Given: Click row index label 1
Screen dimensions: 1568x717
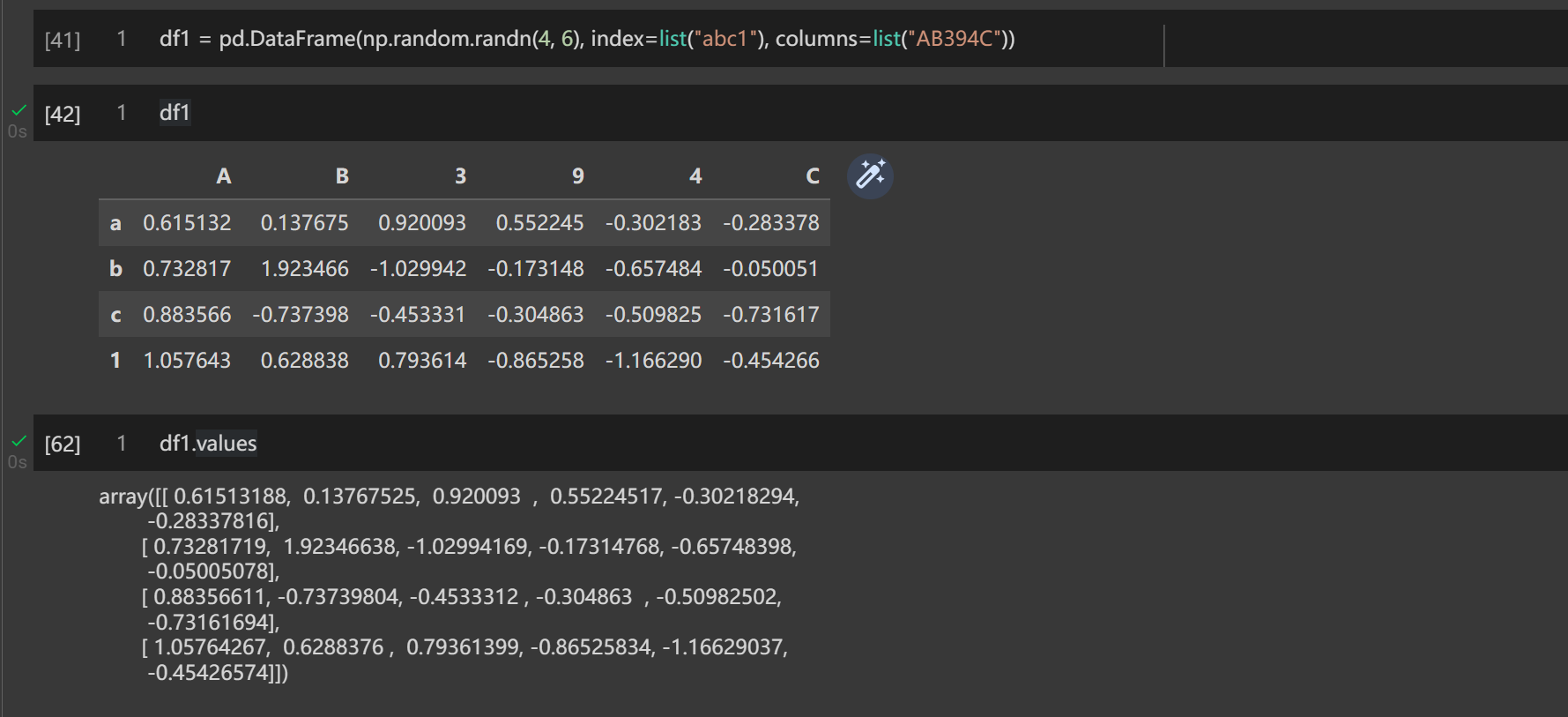Looking at the screenshot, I should [115, 361].
